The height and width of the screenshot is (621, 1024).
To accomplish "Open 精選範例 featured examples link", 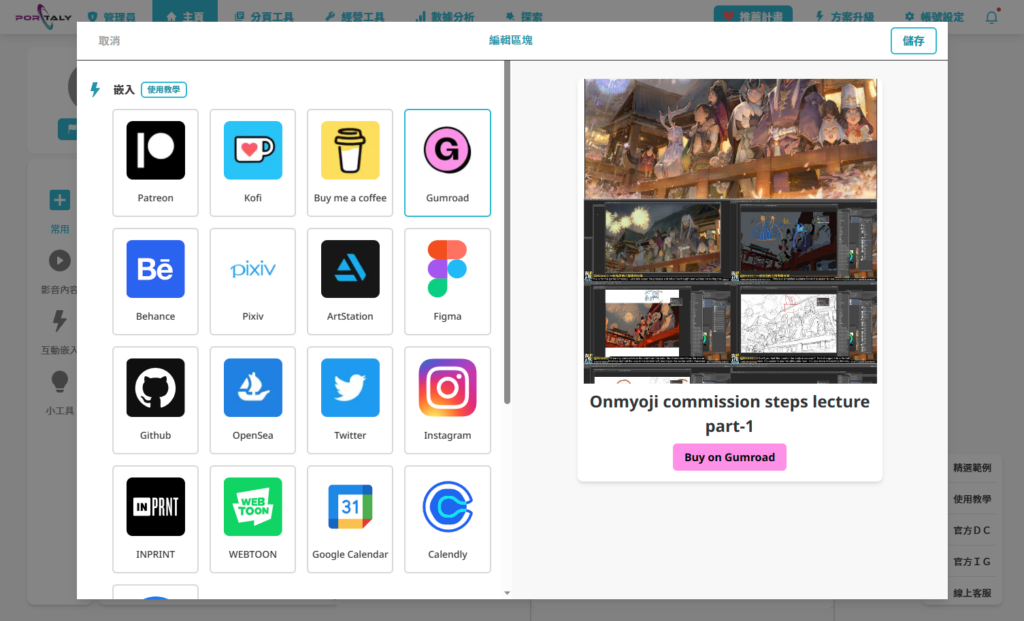I will [972, 468].
